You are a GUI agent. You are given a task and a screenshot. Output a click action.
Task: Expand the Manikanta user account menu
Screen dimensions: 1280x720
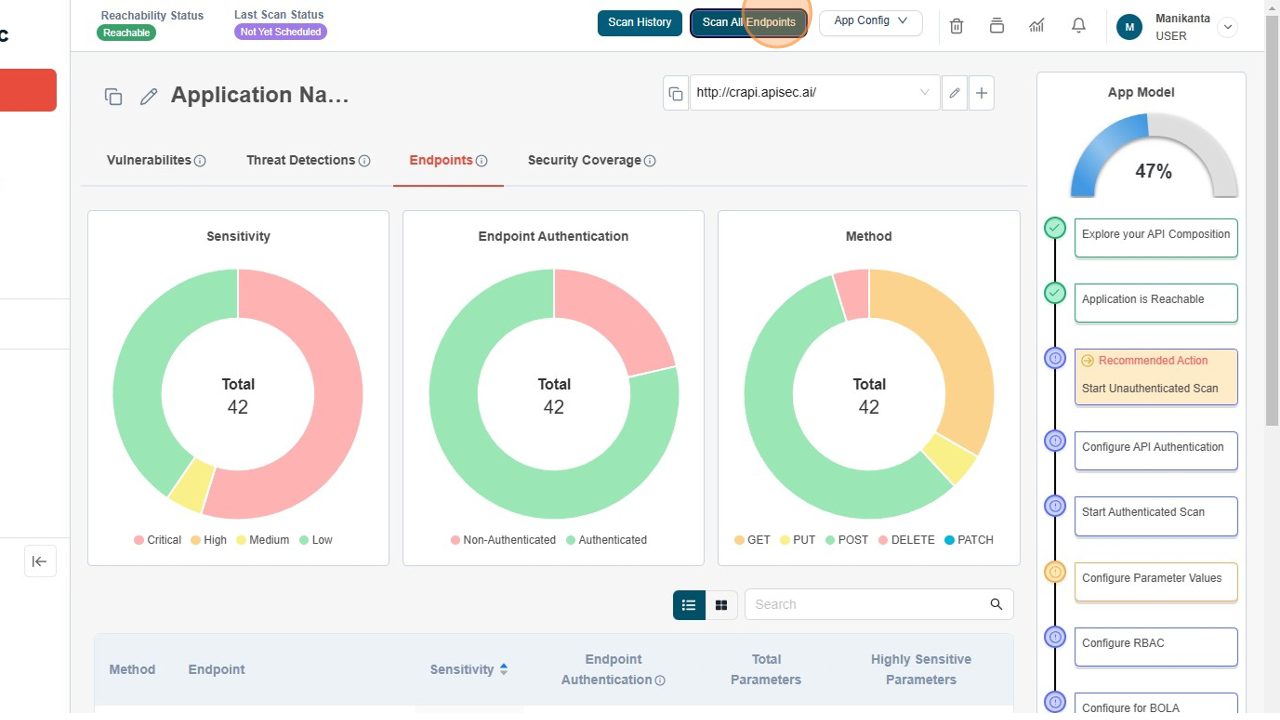1228,26
